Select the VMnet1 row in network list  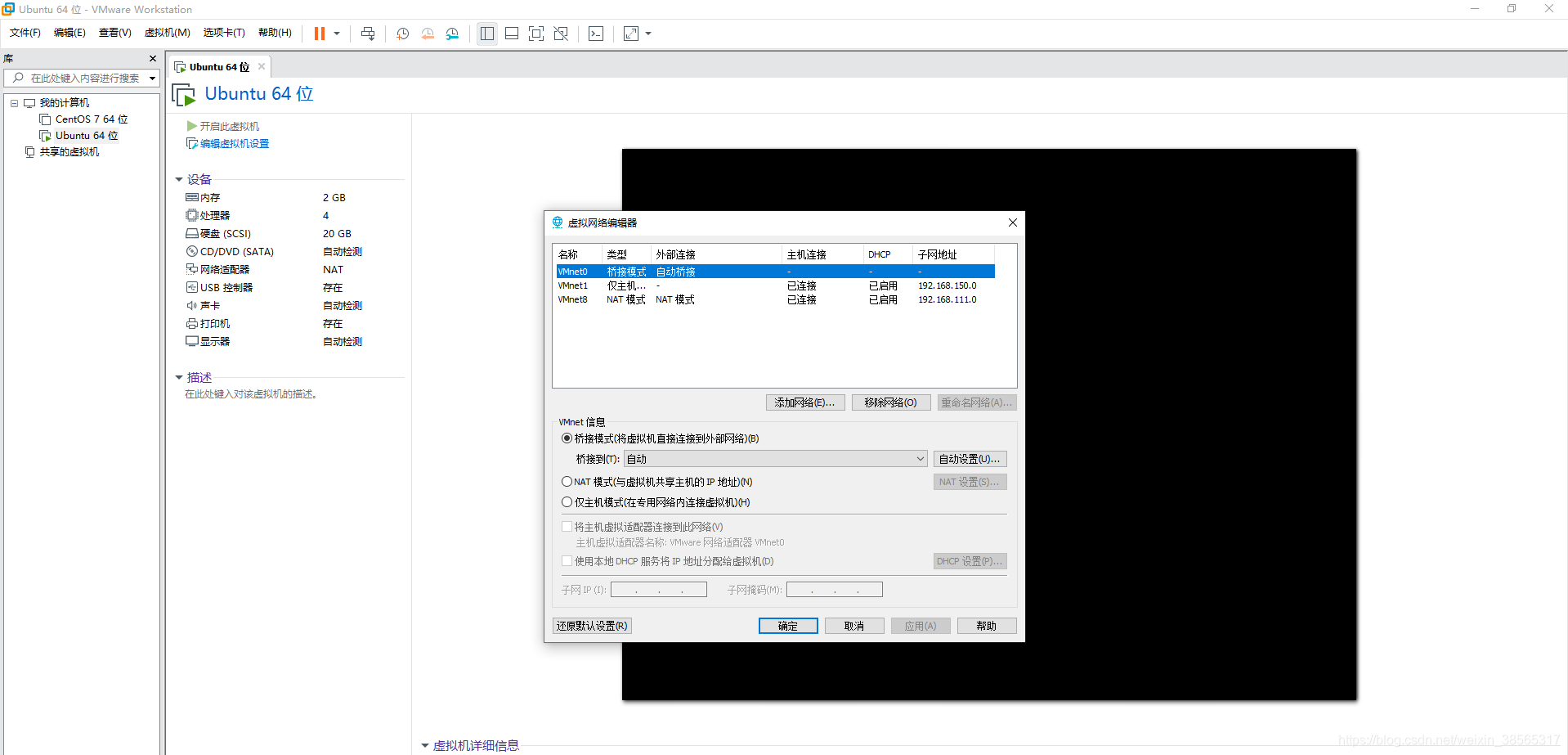click(775, 285)
